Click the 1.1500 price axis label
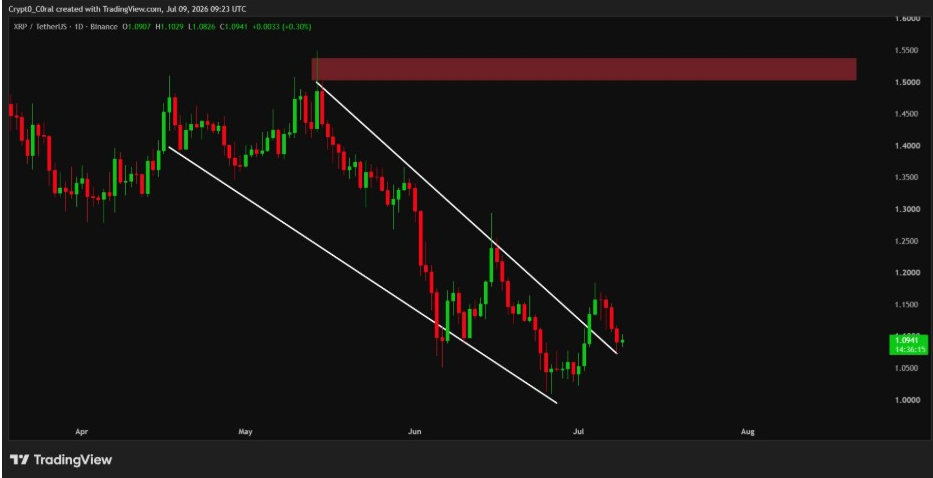The image size is (933, 478). (908, 305)
